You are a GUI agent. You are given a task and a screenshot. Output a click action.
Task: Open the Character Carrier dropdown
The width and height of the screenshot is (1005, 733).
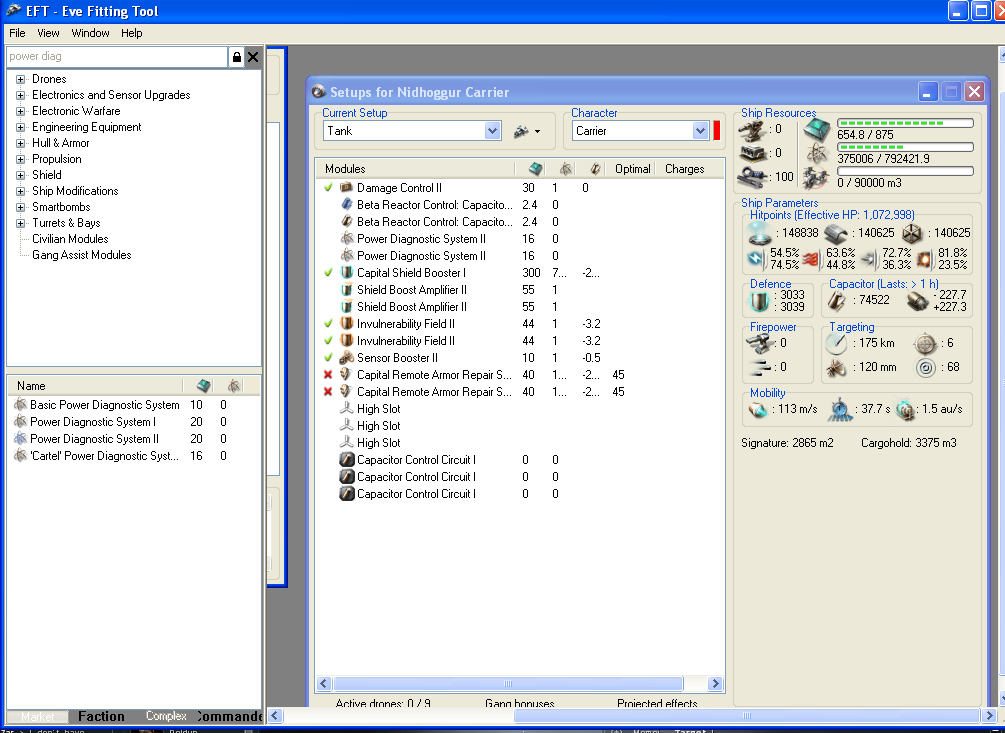700,131
